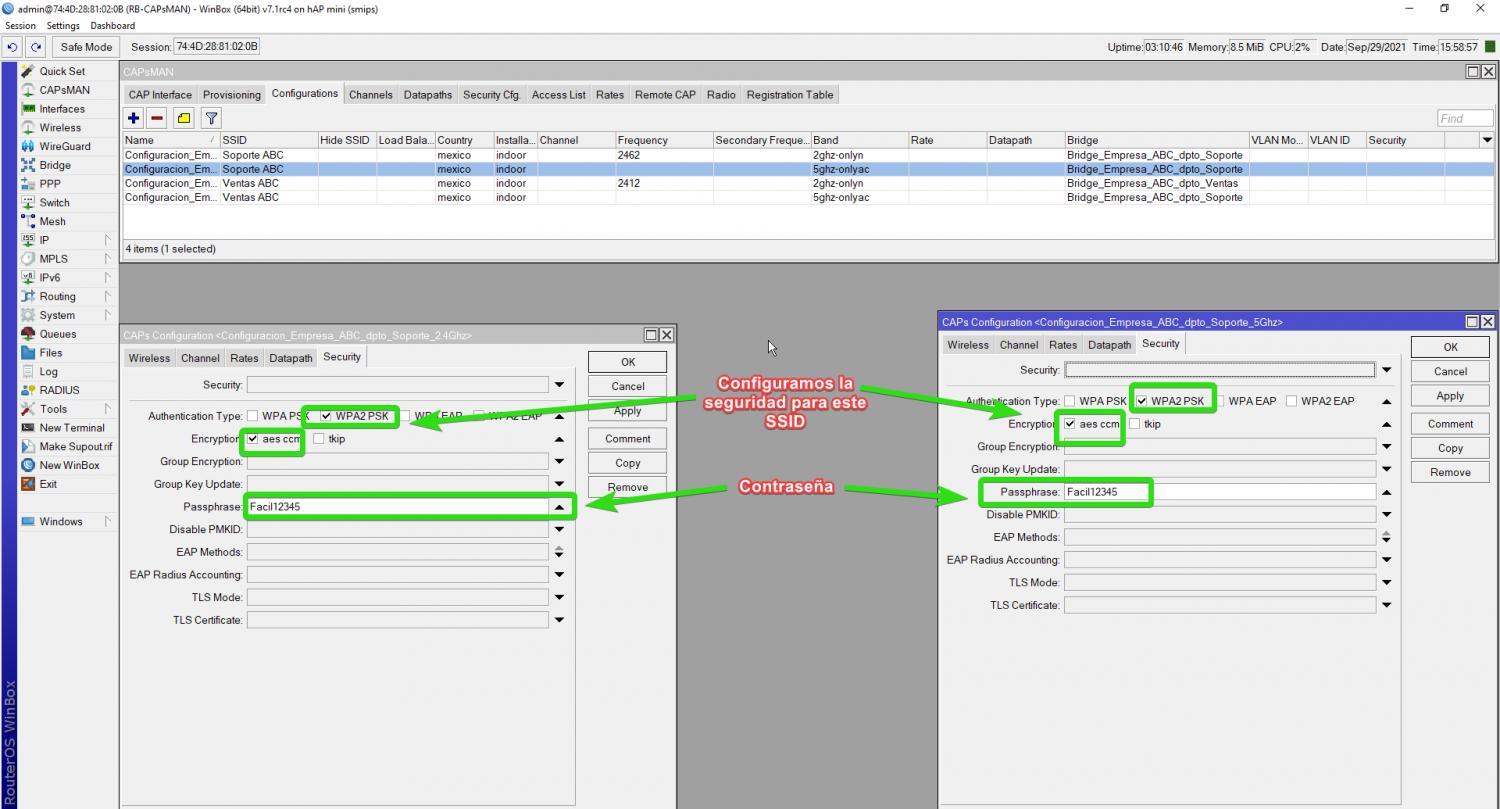The image size is (1500, 809).
Task: Open New Terminal from the sidebar
Action: point(71,428)
